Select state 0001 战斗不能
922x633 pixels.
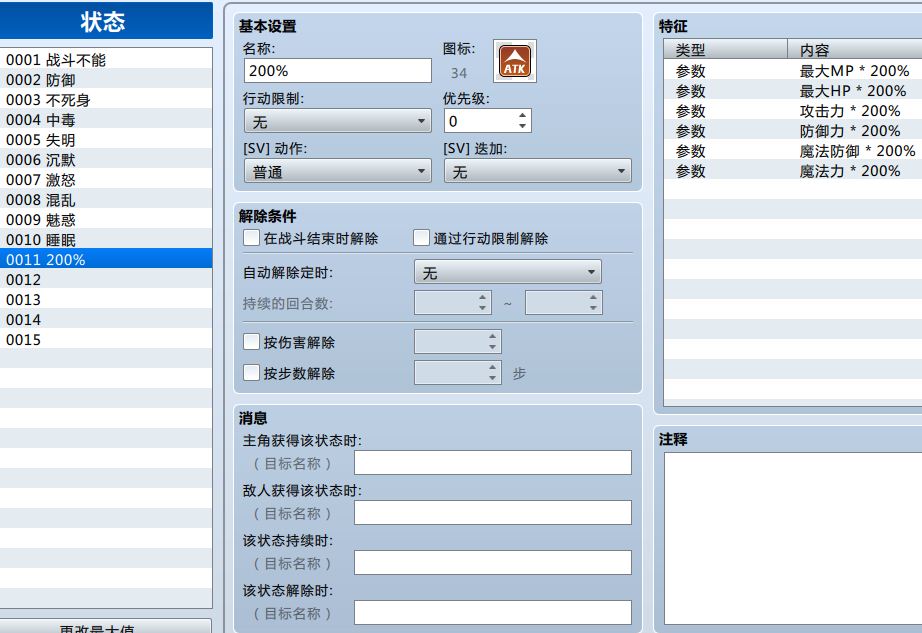tap(106, 59)
